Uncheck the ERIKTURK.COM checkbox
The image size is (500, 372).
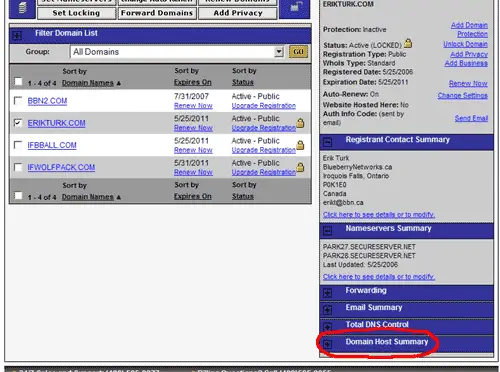(18, 123)
